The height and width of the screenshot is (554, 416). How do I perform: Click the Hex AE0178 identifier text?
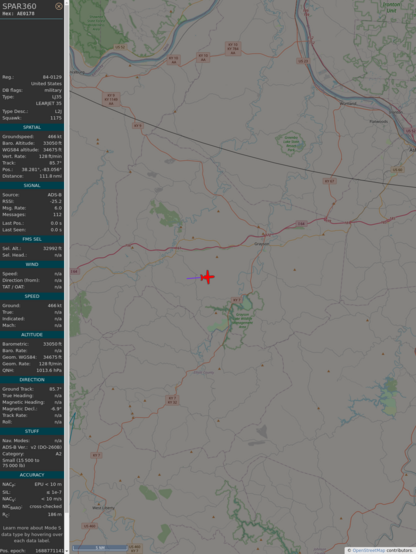pyautogui.click(x=18, y=13)
